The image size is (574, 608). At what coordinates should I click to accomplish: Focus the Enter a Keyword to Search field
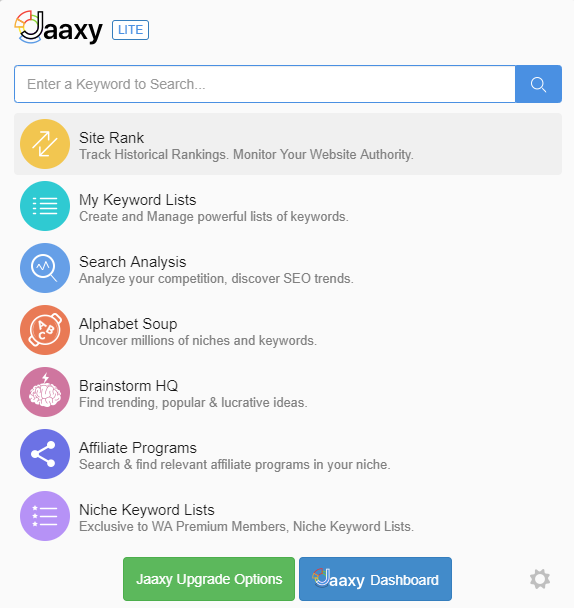(265, 84)
